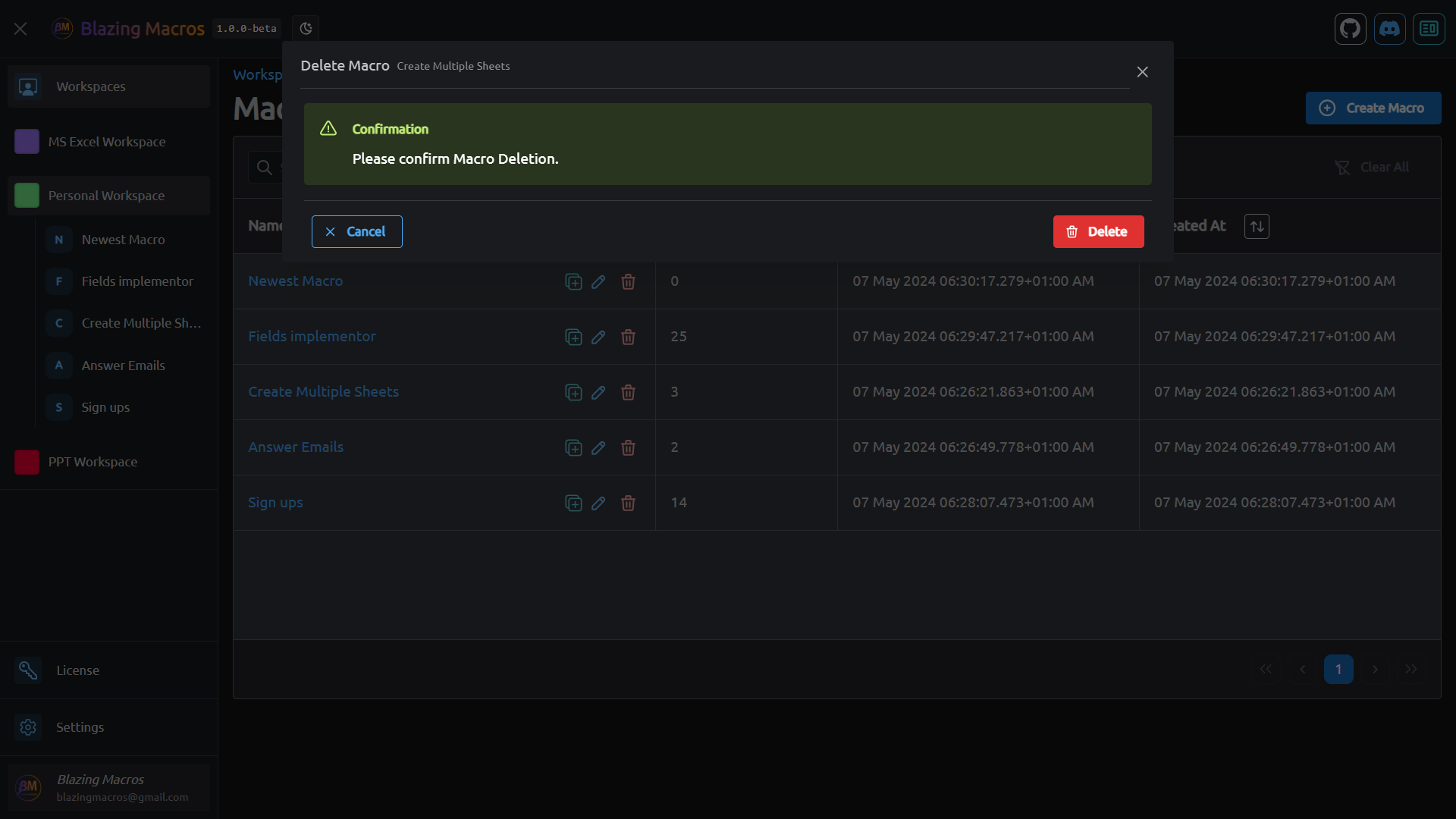The width and height of the screenshot is (1456, 819).
Task: Open the Create Multiple Sheets table link
Action: [x=323, y=391]
